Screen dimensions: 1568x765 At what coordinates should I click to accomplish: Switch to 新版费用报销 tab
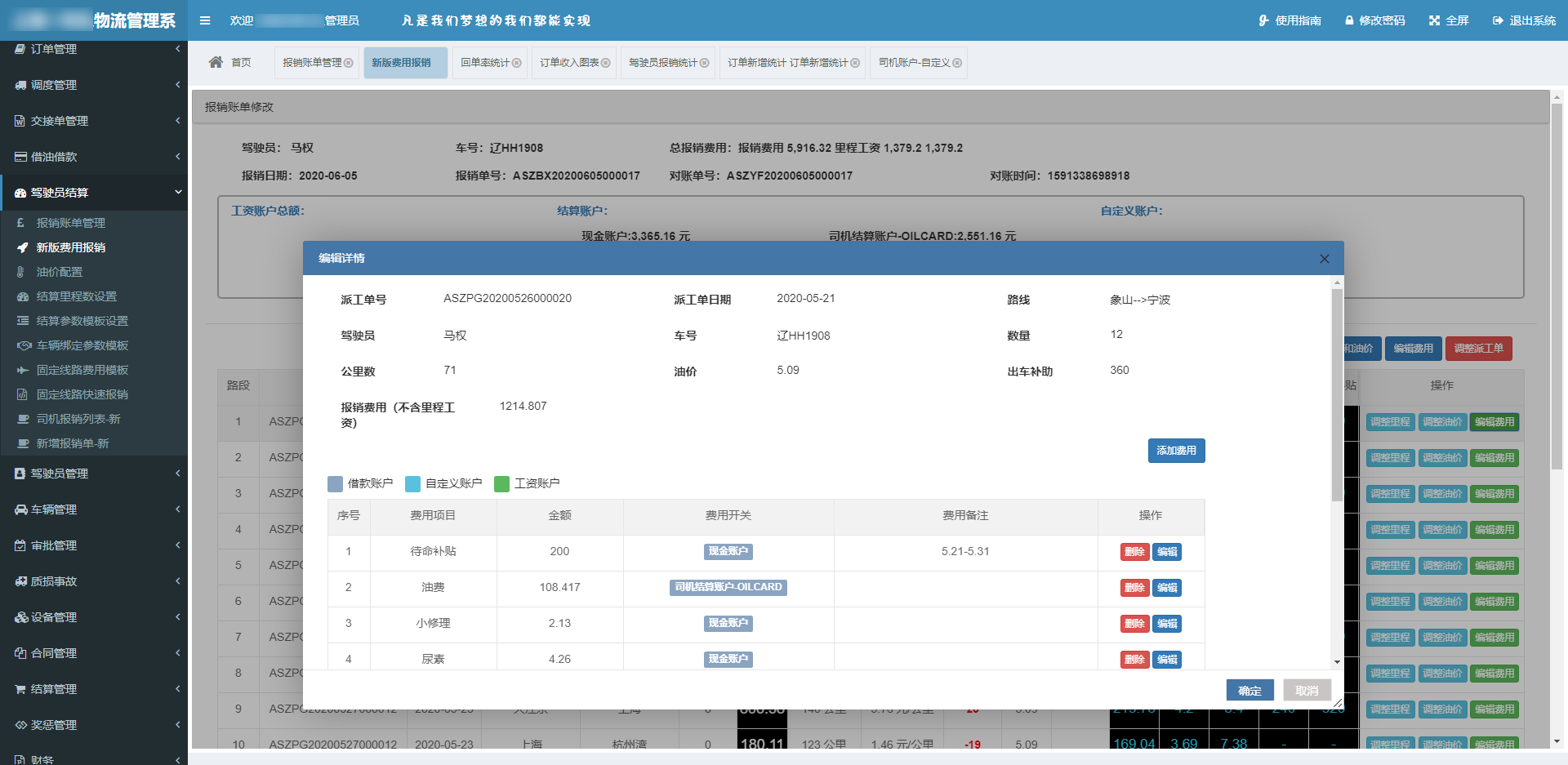(x=405, y=63)
